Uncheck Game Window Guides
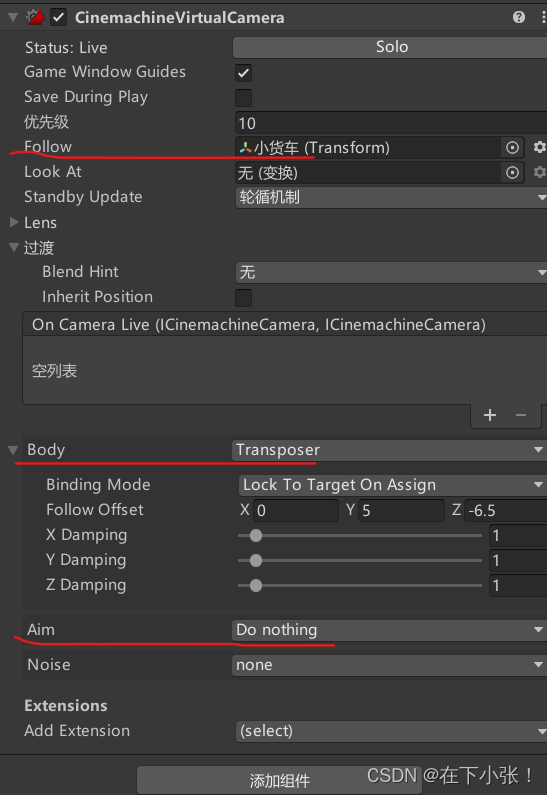Screen dimensions: 547x795 243,73
